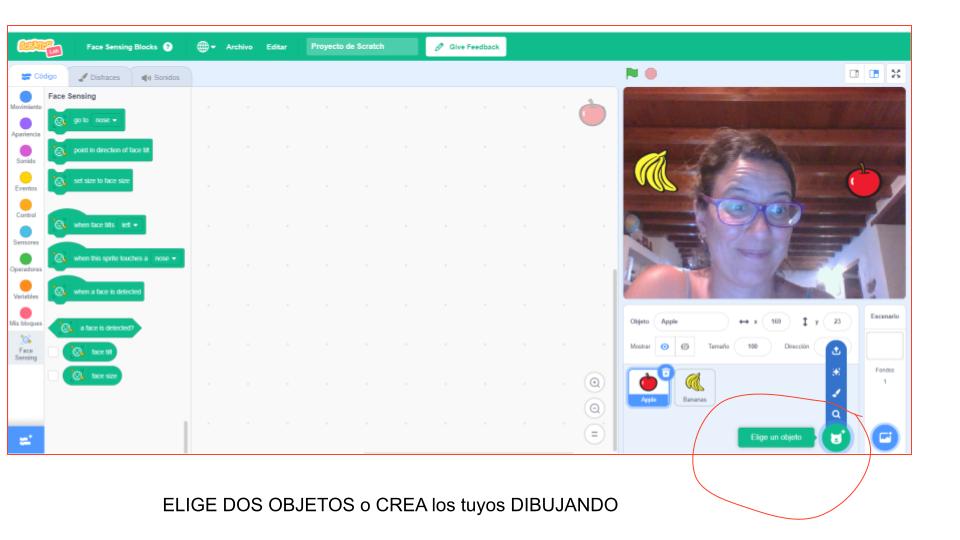Image resolution: width=960 pixels, height=540 pixels.
Task: Enable the face size reporter checkbox
Action: click(53, 376)
